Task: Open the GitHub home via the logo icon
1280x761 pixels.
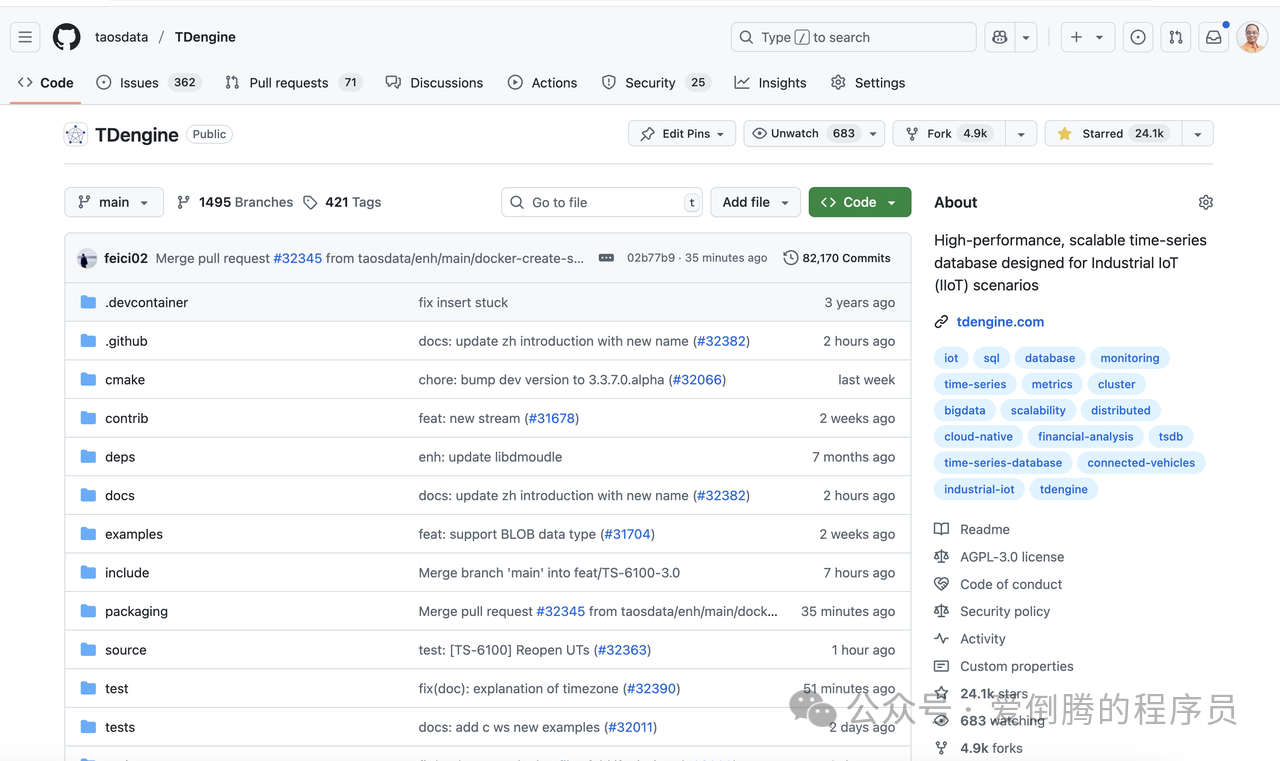Action: click(x=66, y=37)
